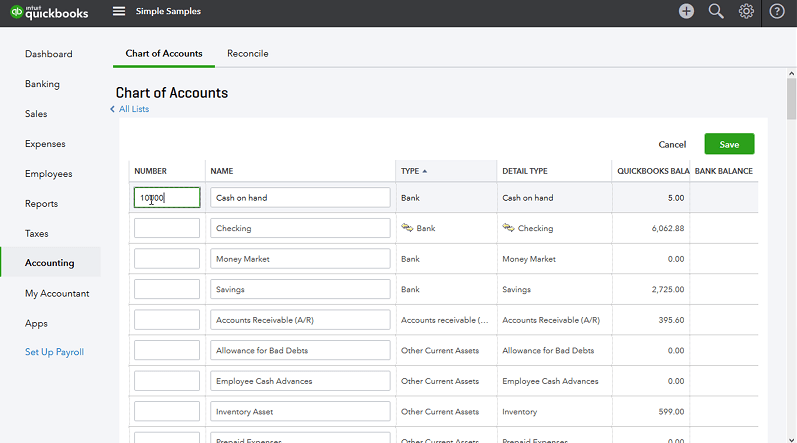Image resolution: width=797 pixels, height=443 pixels.
Task: Click the Accounts Receivable (A/R) name field
Action: [300, 320]
